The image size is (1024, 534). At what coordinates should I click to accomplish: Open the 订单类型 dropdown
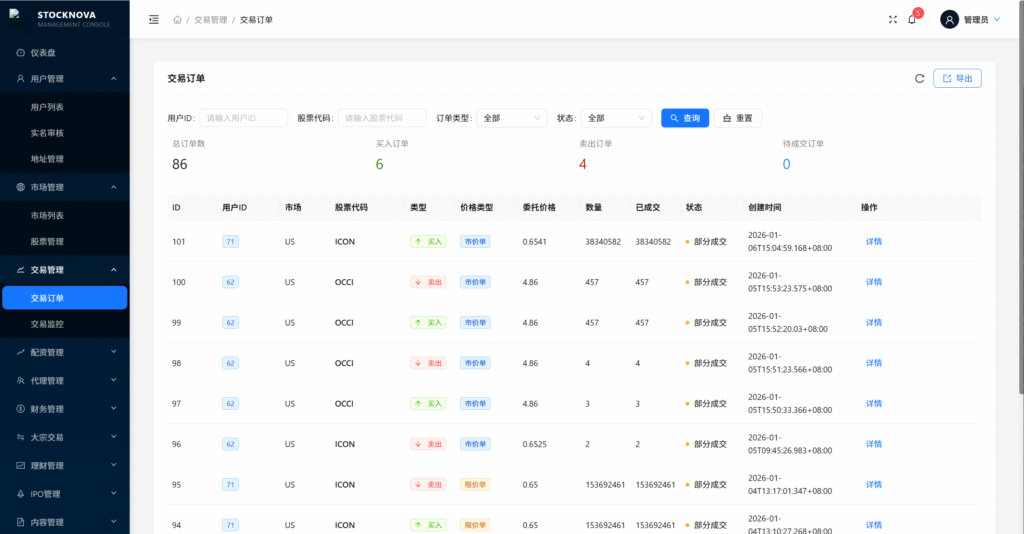511,118
